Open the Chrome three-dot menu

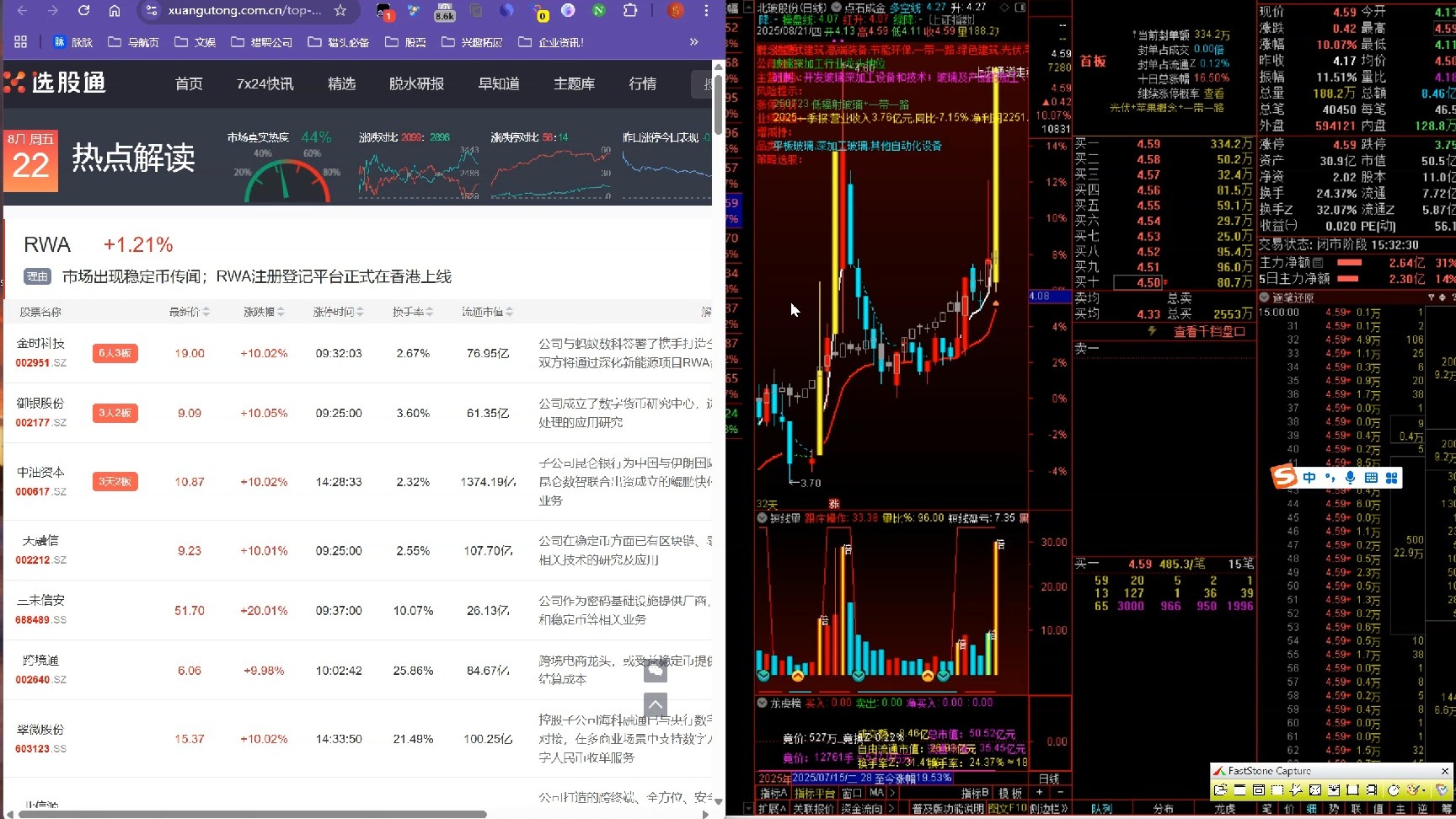pos(706,10)
